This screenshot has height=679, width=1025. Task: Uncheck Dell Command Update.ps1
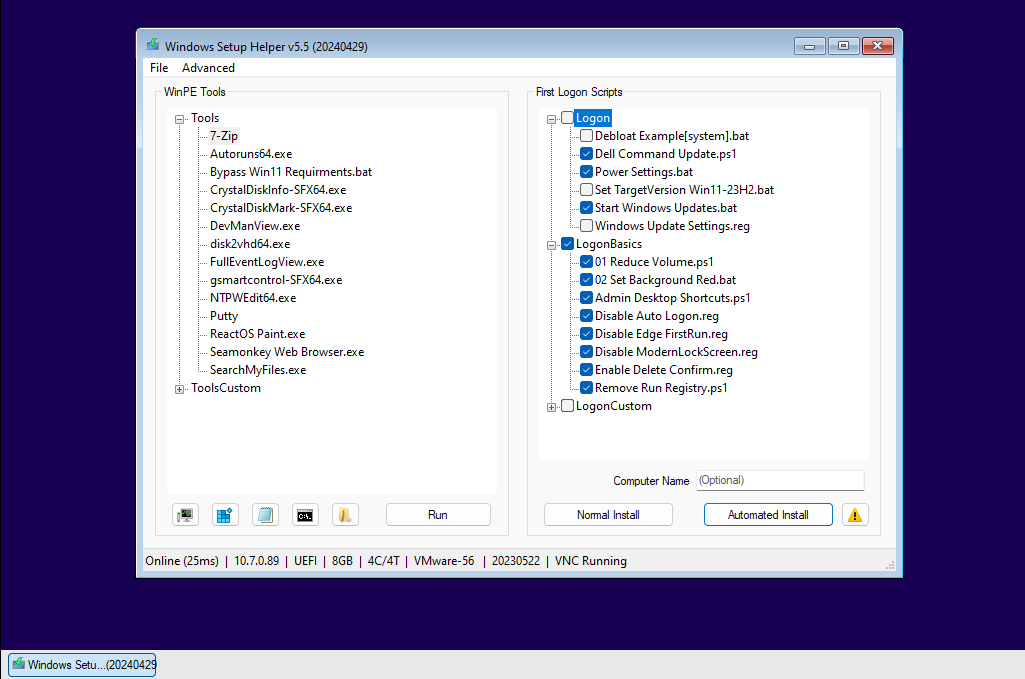(586, 154)
